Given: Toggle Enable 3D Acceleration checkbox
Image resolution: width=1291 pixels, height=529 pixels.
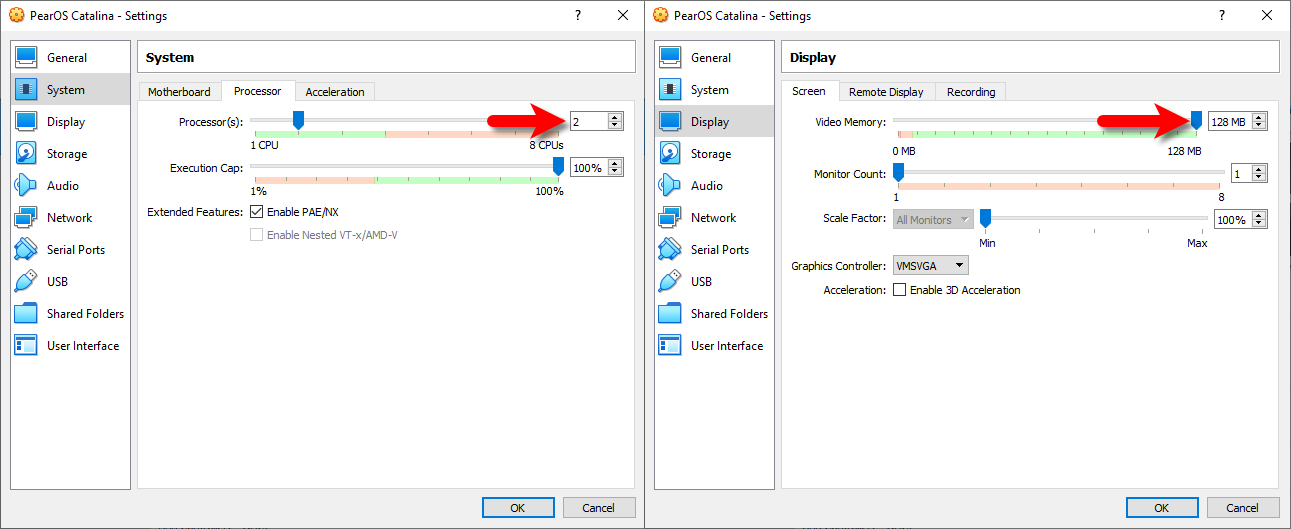Looking at the screenshot, I should point(900,290).
